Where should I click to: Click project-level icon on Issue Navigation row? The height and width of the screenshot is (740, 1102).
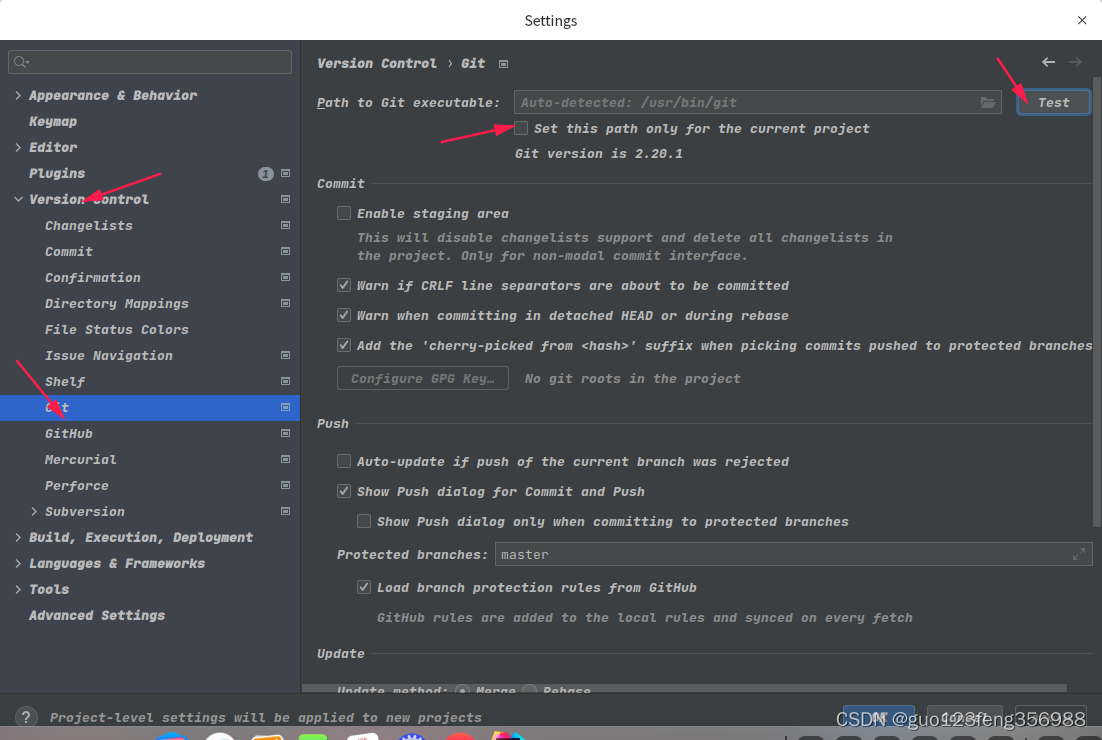(x=285, y=355)
